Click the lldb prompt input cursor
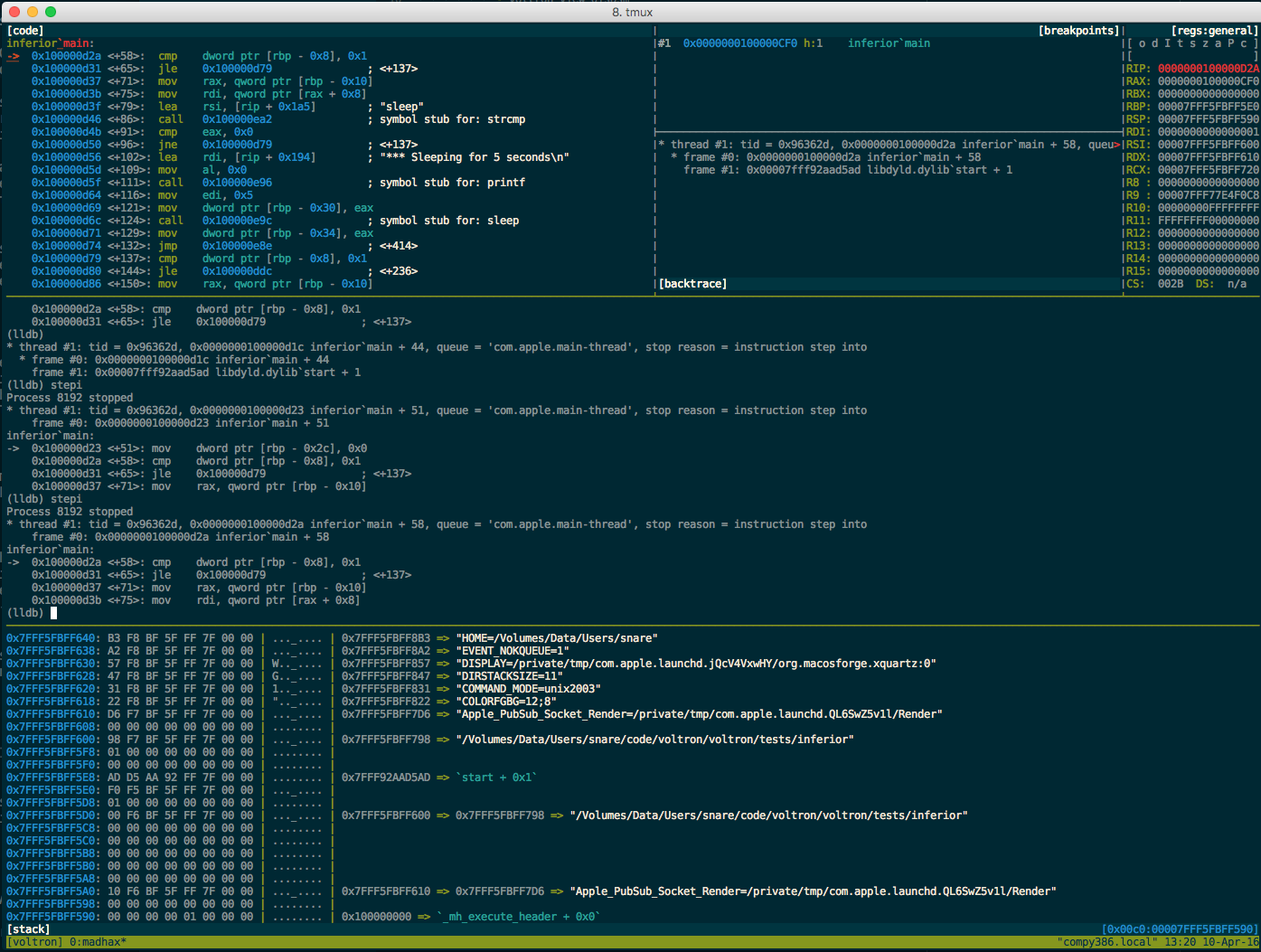 tap(54, 612)
